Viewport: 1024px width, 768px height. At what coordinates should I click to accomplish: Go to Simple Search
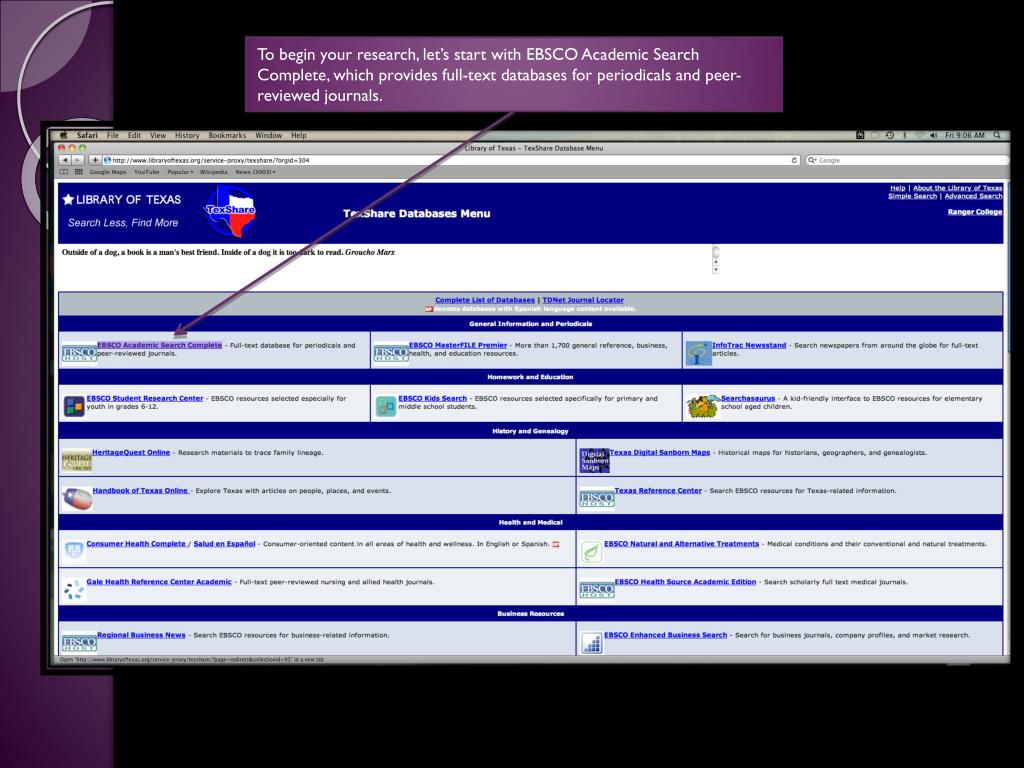912,196
